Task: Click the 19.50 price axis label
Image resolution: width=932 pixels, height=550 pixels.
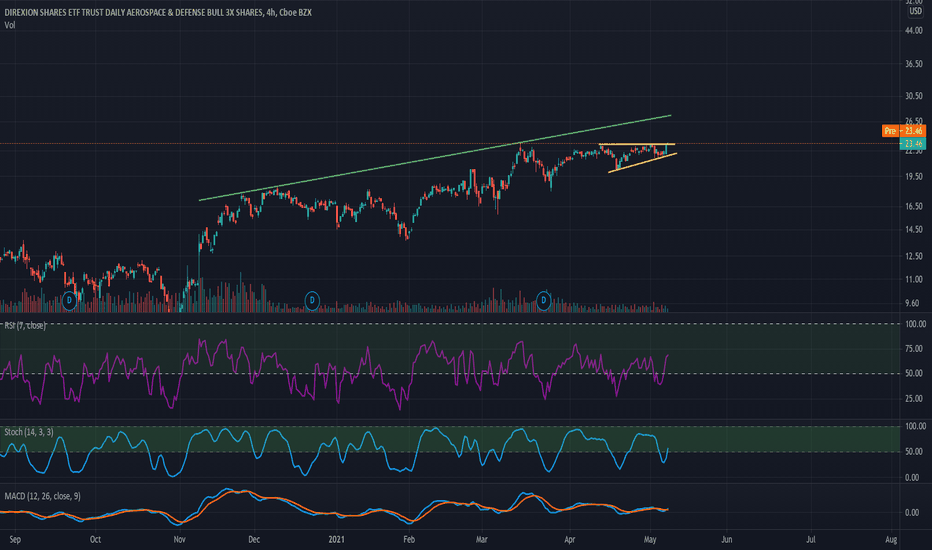Action: tap(914, 177)
